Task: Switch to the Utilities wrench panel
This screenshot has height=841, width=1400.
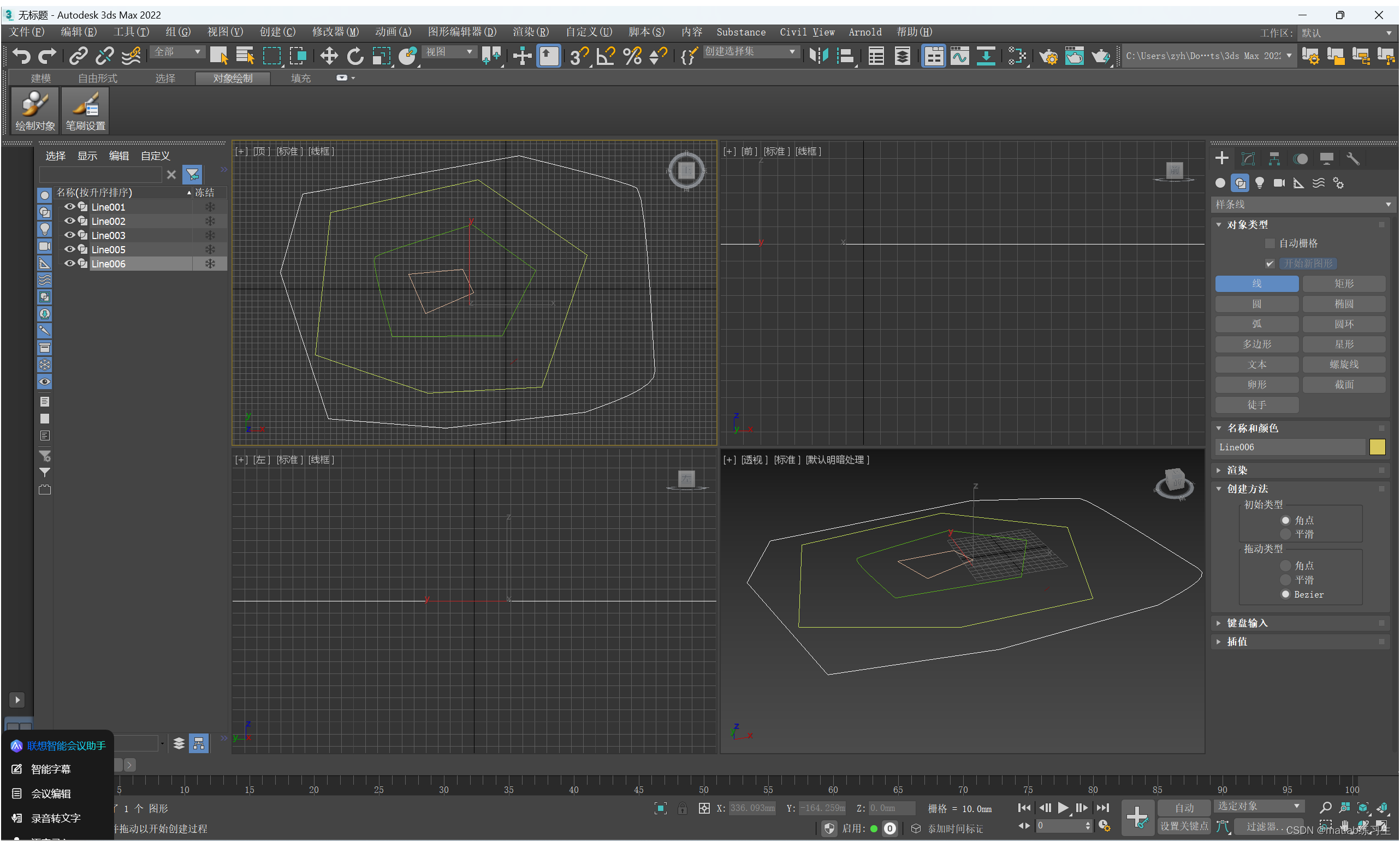Action: click(1352, 159)
